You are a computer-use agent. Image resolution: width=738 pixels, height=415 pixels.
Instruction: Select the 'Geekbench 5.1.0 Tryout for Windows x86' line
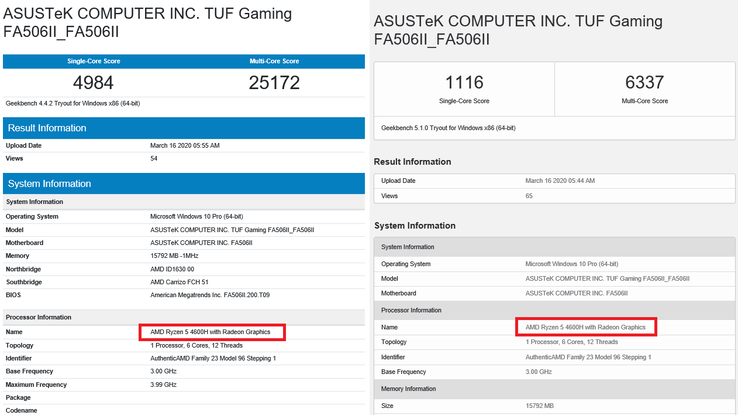pos(448,128)
